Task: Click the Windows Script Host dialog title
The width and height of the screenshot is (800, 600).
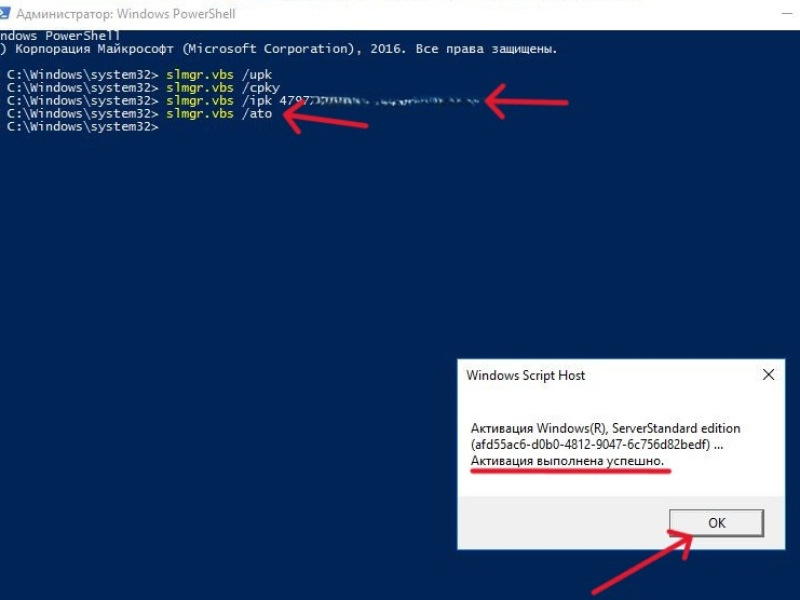Action: 526,376
